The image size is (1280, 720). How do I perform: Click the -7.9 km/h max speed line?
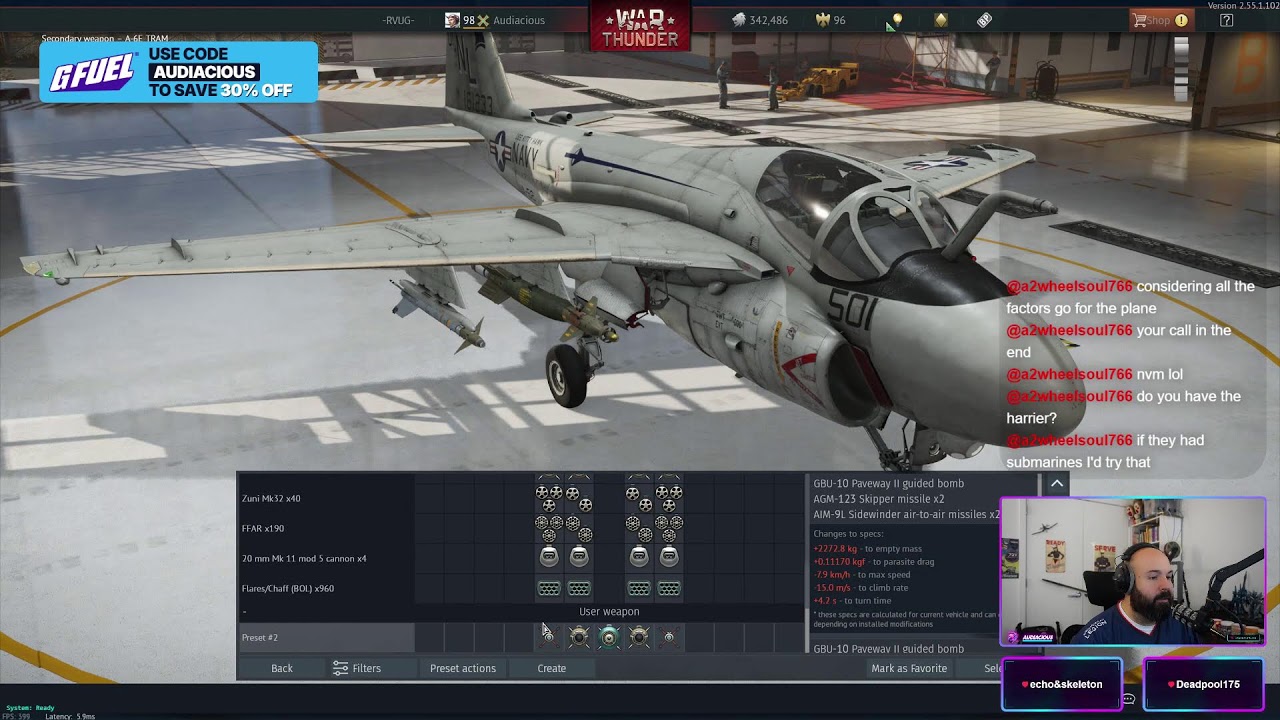(x=862, y=574)
